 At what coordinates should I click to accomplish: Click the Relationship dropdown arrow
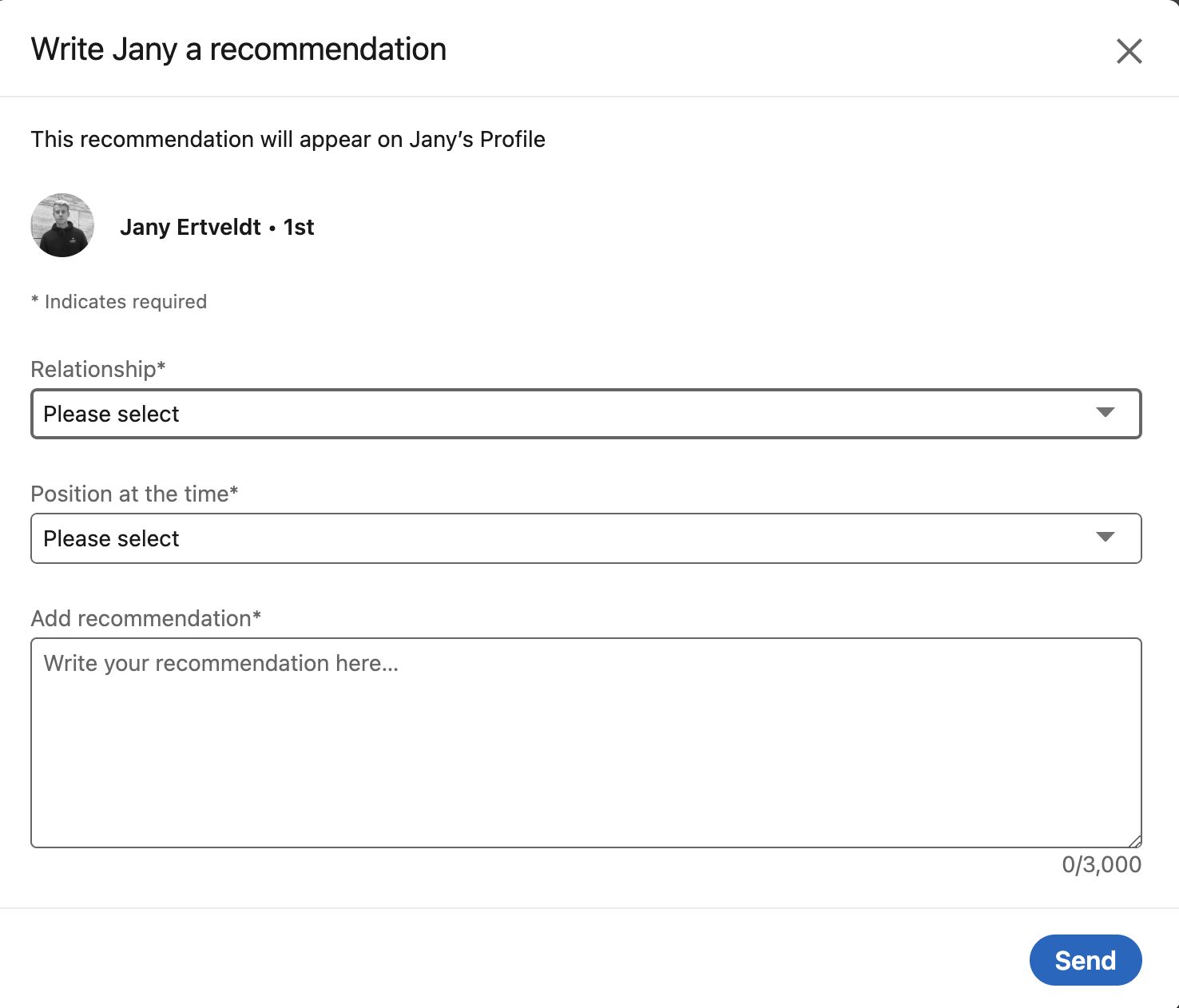click(1106, 412)
